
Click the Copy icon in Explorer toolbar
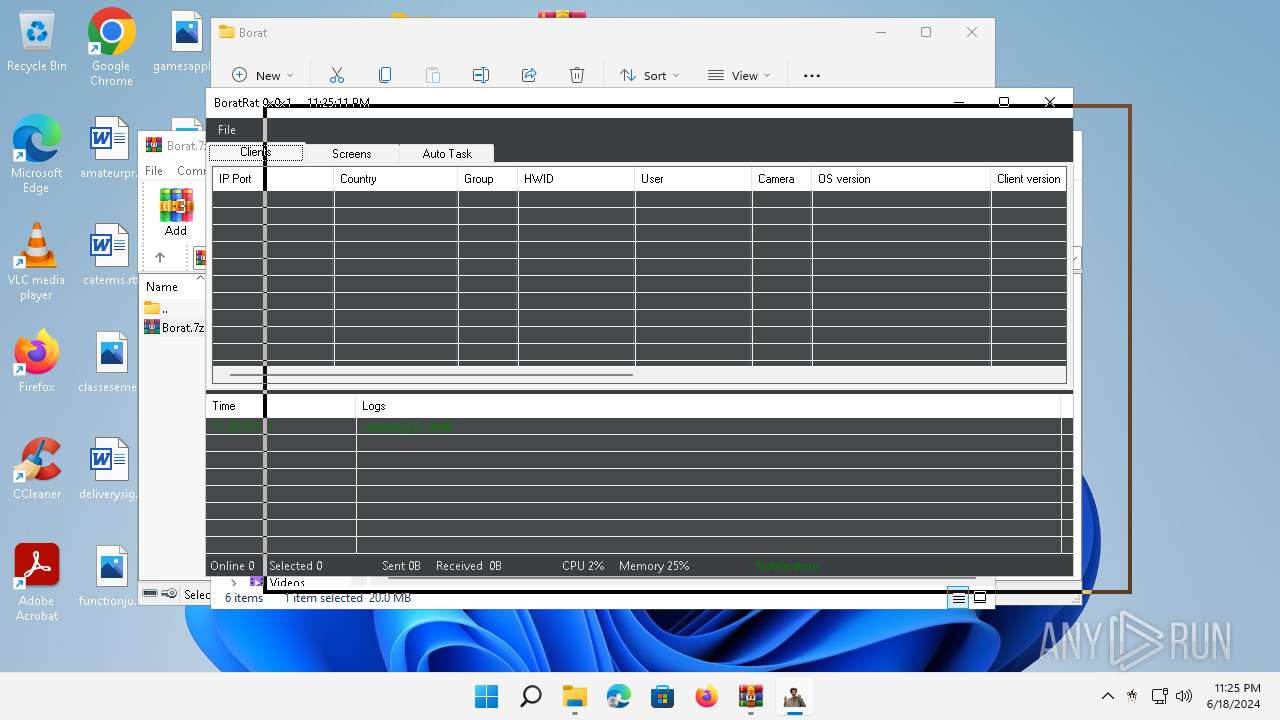pos(385,75)
